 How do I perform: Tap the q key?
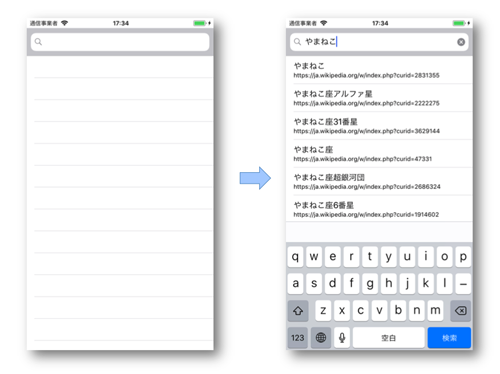click(295, 257)
